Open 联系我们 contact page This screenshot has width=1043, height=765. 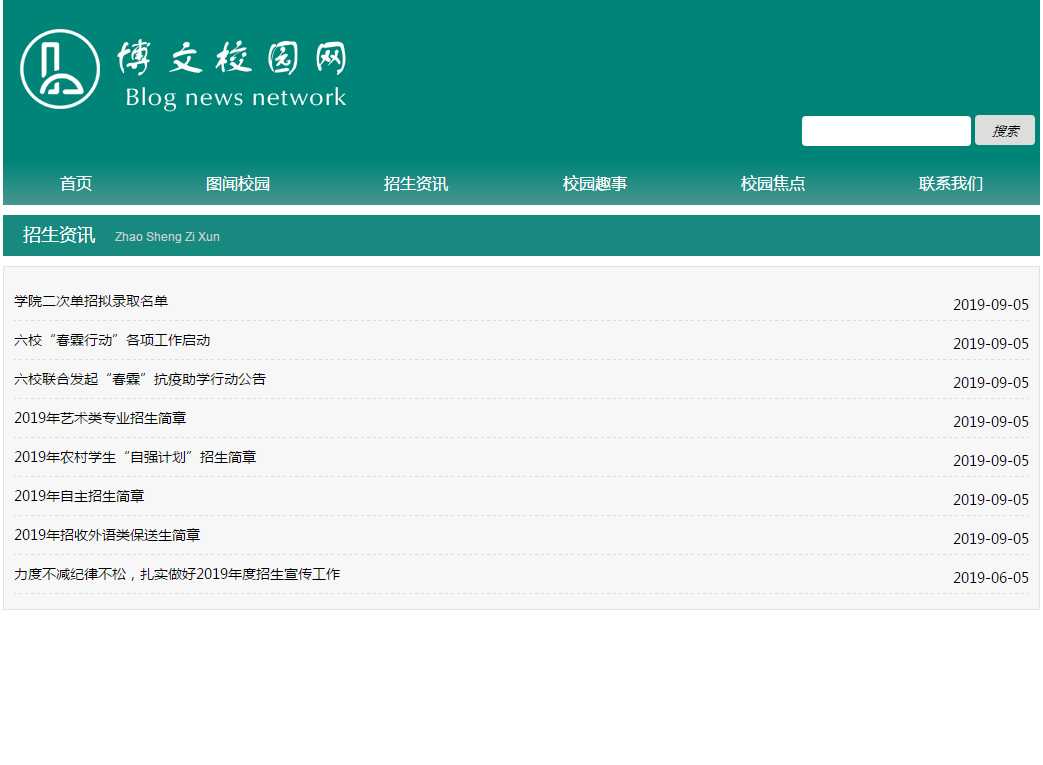pyautogui.click(x=951, y=184)
